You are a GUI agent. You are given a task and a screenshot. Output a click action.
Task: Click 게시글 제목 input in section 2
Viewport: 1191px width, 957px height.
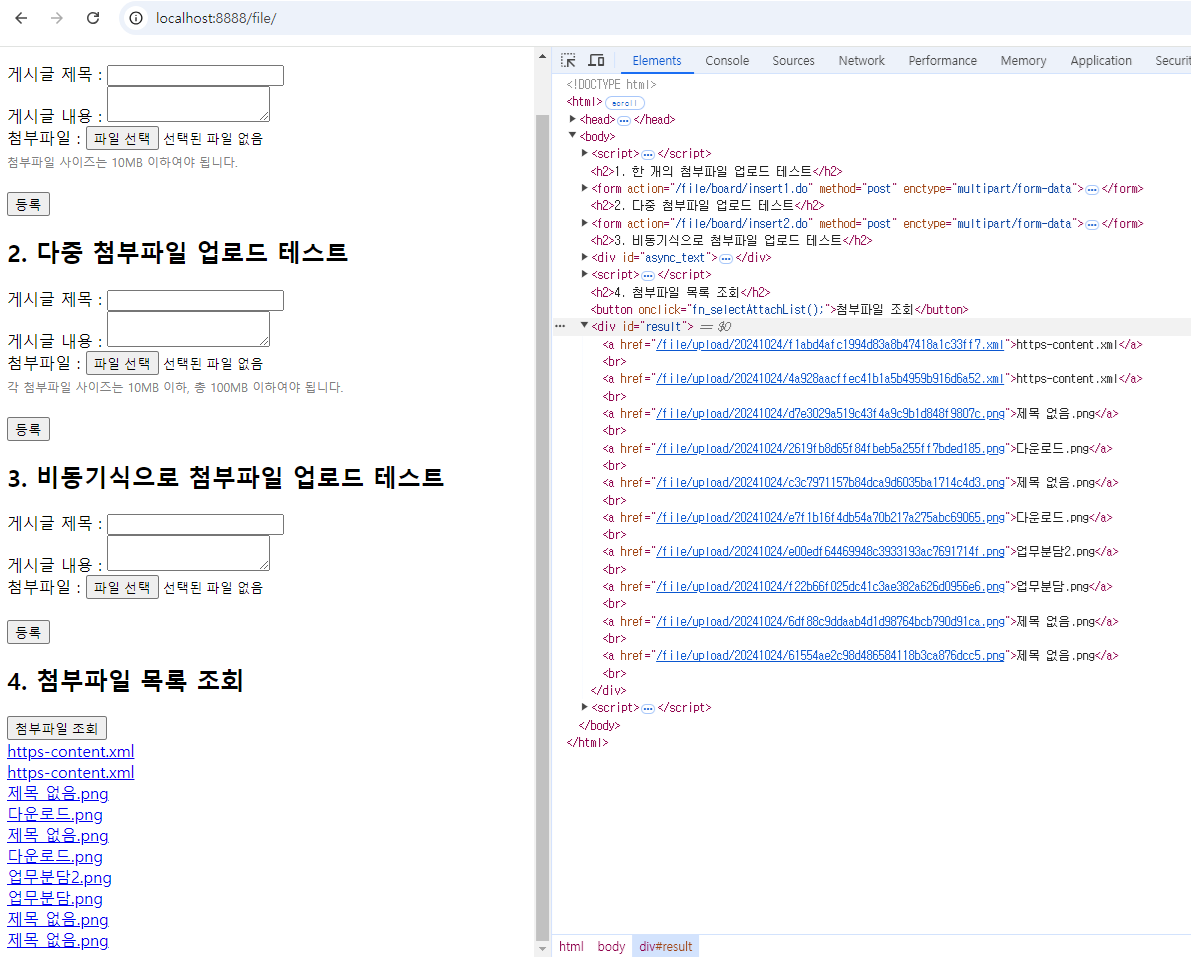[x=195, y=300]
